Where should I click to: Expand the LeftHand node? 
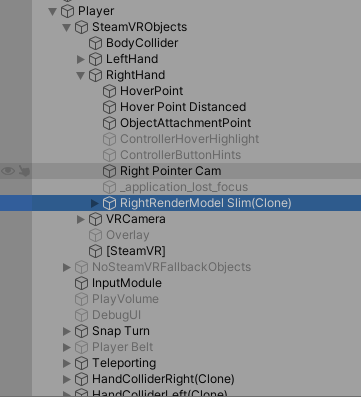point(81,59)
